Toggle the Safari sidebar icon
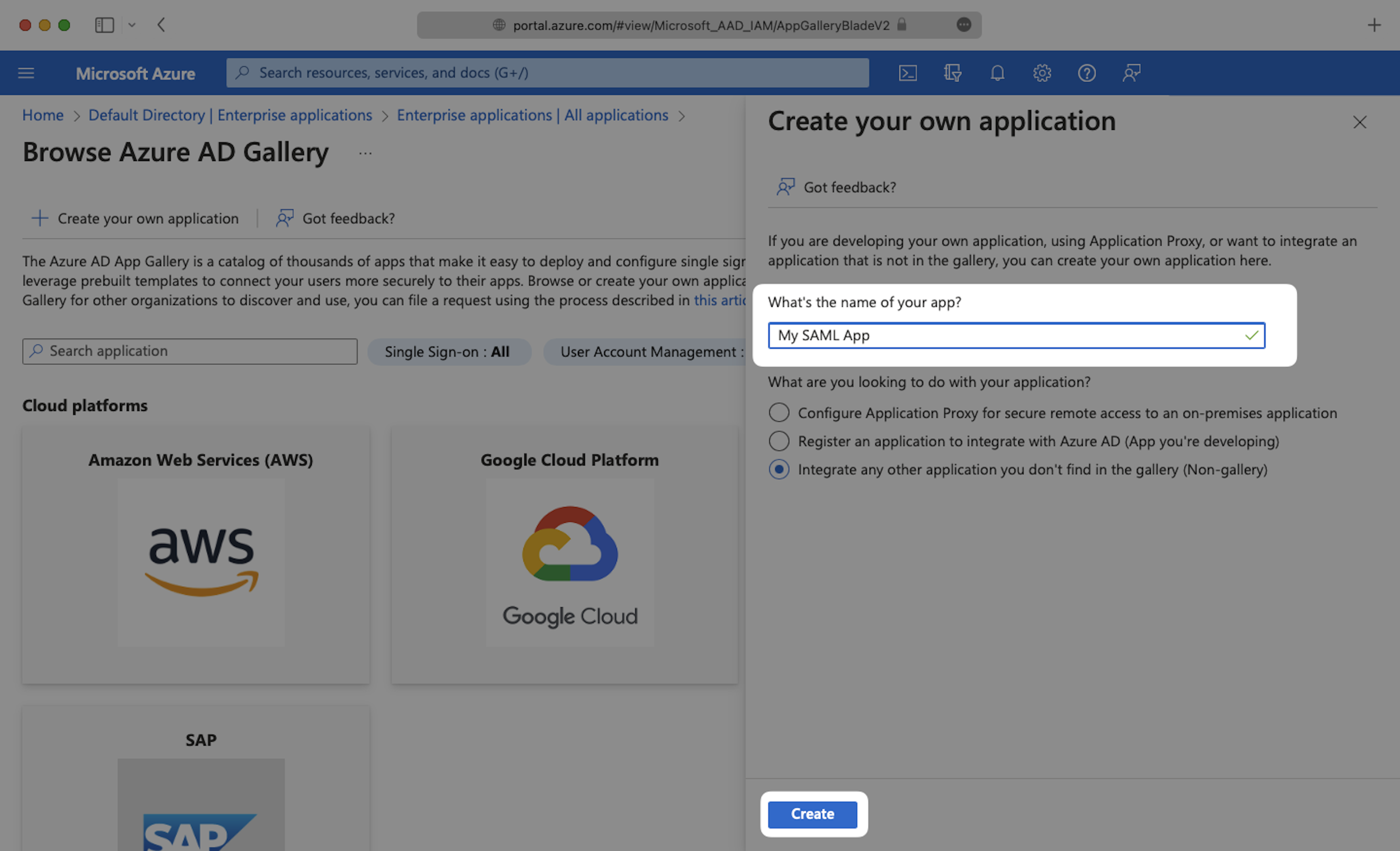The width and height of the screenshot is (1400, 851). 105,25
